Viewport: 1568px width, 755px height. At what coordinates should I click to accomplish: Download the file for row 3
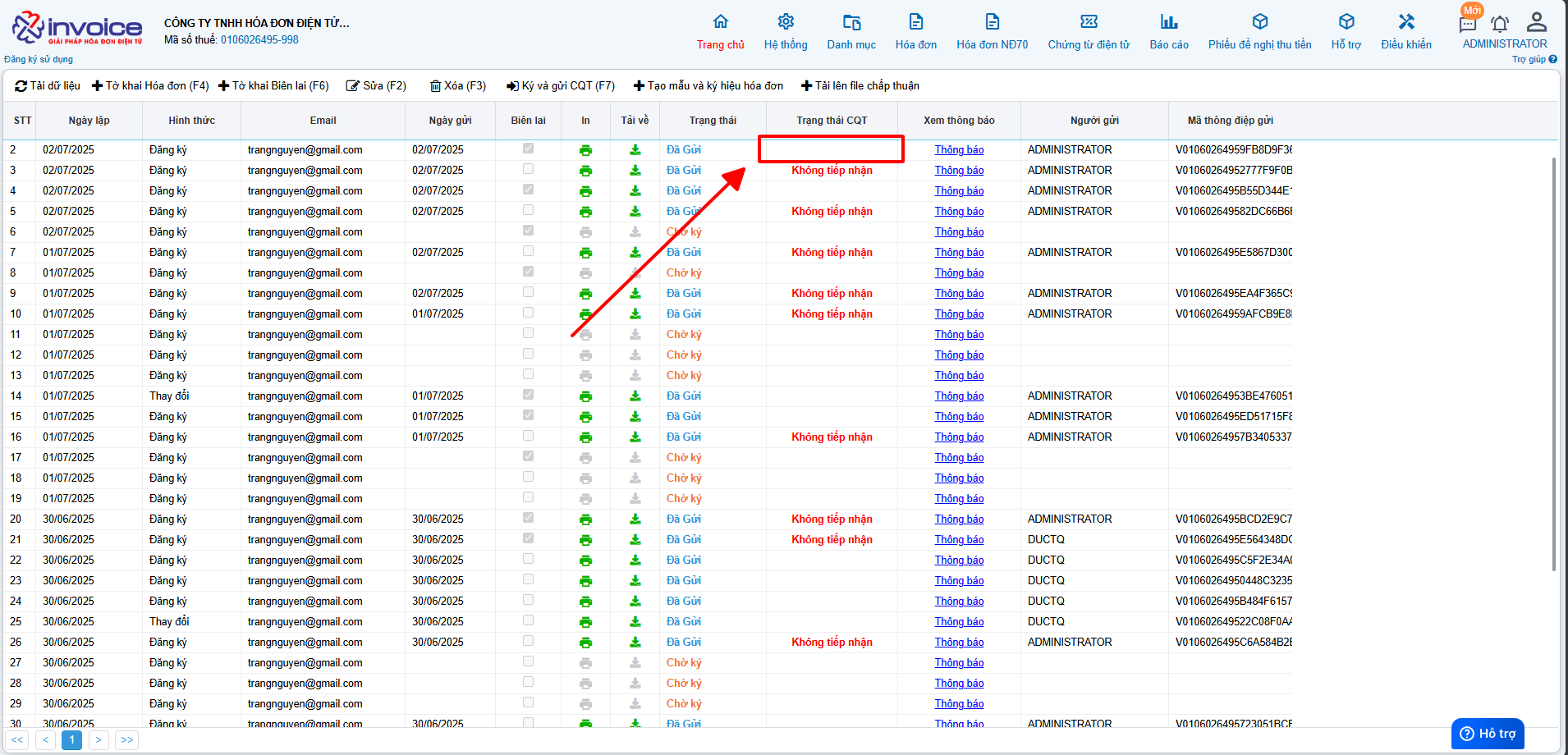635,171
